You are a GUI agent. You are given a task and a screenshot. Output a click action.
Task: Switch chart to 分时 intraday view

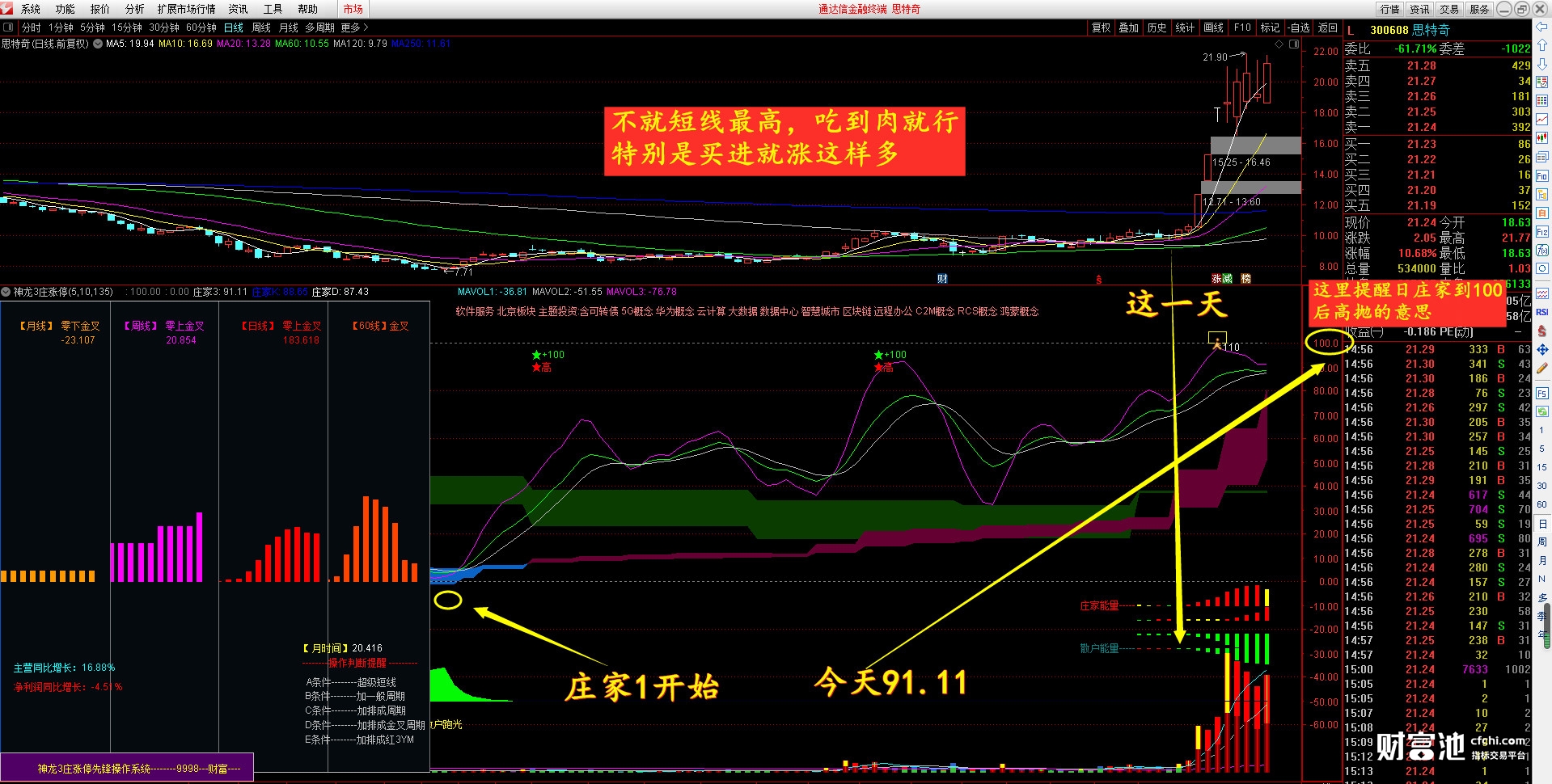pos(31,27)
